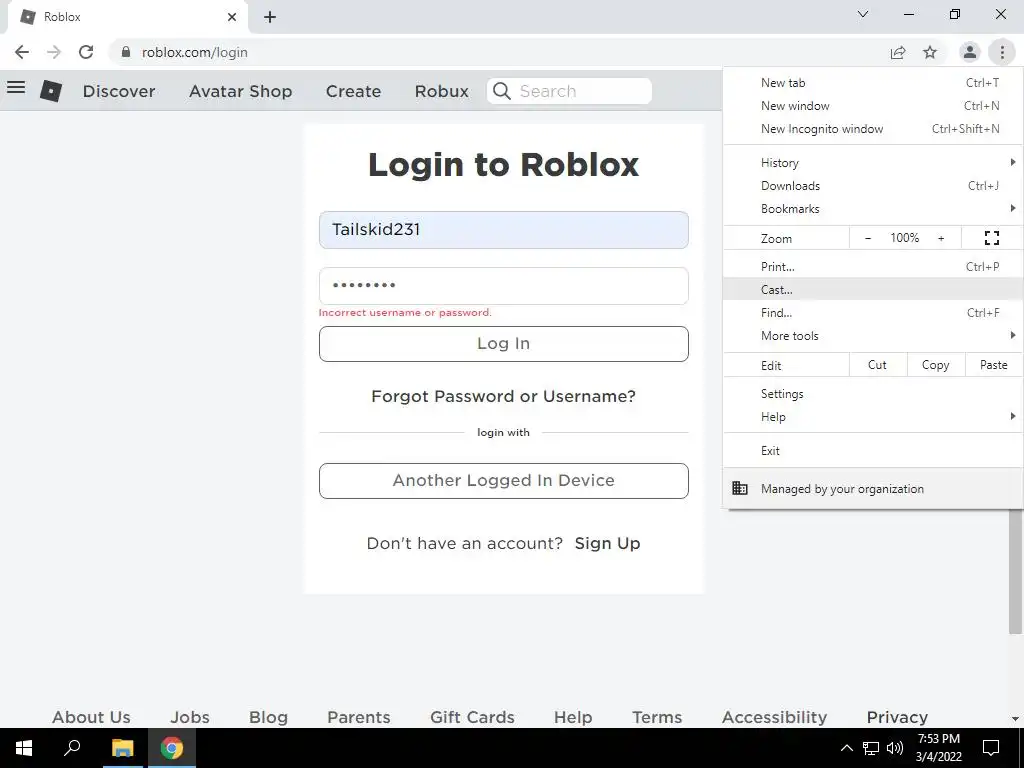This screenshot has height=768, width=1024.
Task: Click the network tray icon
Action: pyautogui.click(x=871, y=748)
